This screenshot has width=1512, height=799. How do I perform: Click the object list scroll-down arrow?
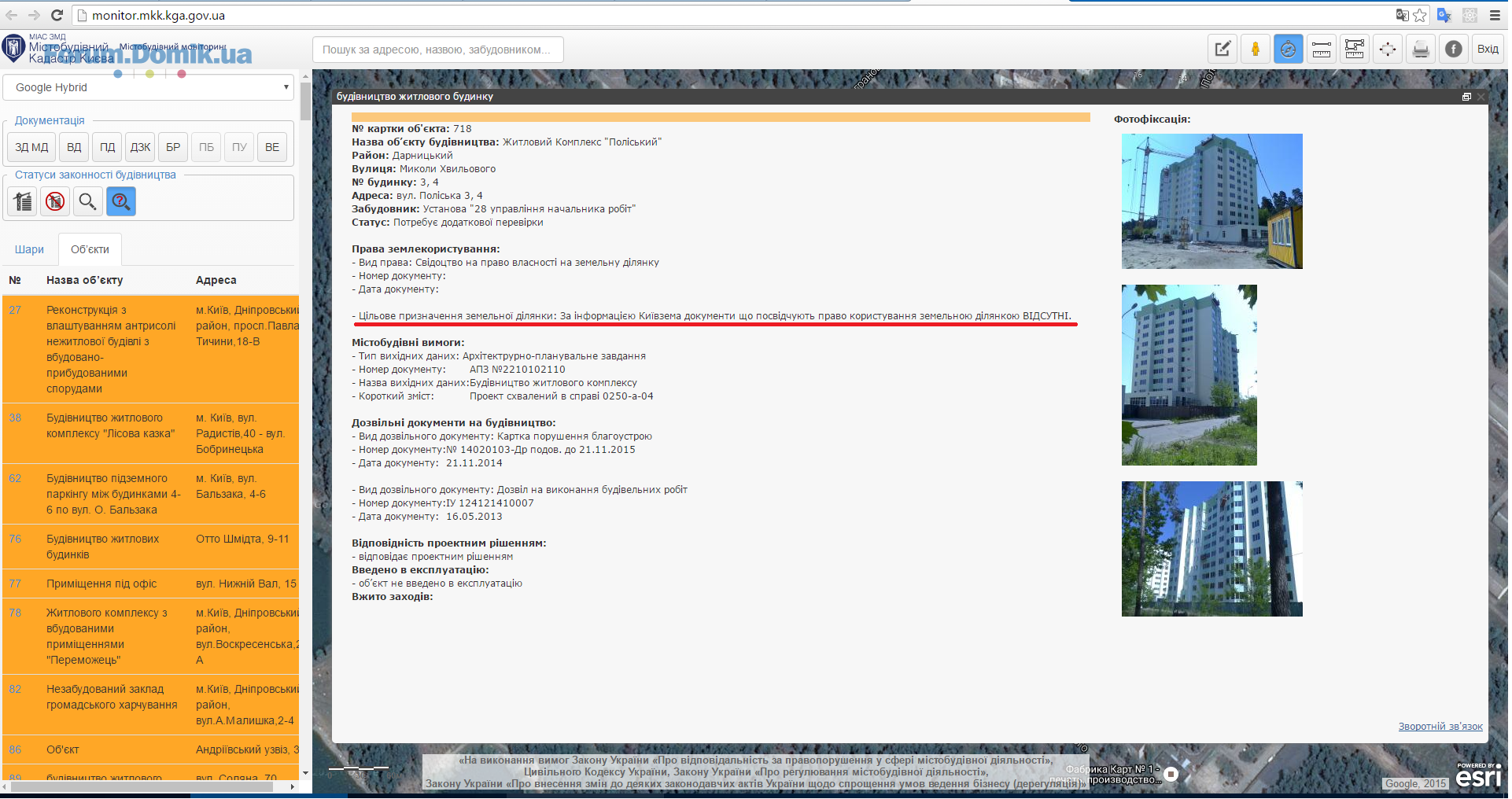click(x=306, y=774)
